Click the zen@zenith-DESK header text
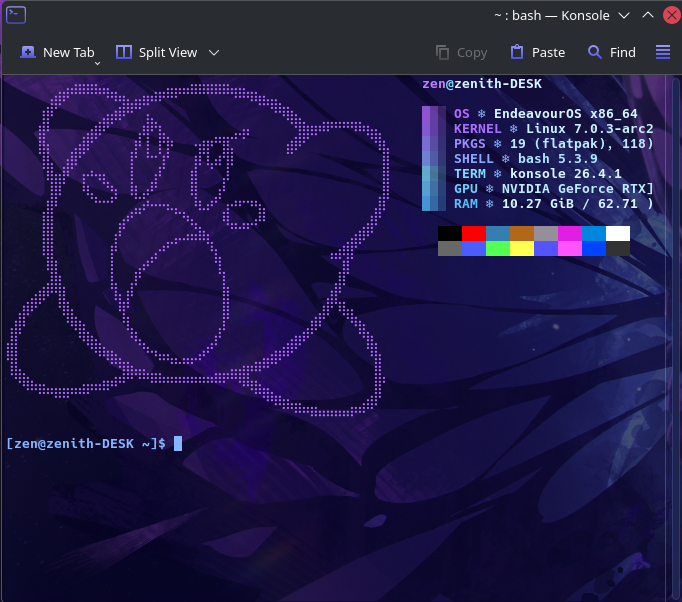The image size is (682, 602). coord(482,84)
